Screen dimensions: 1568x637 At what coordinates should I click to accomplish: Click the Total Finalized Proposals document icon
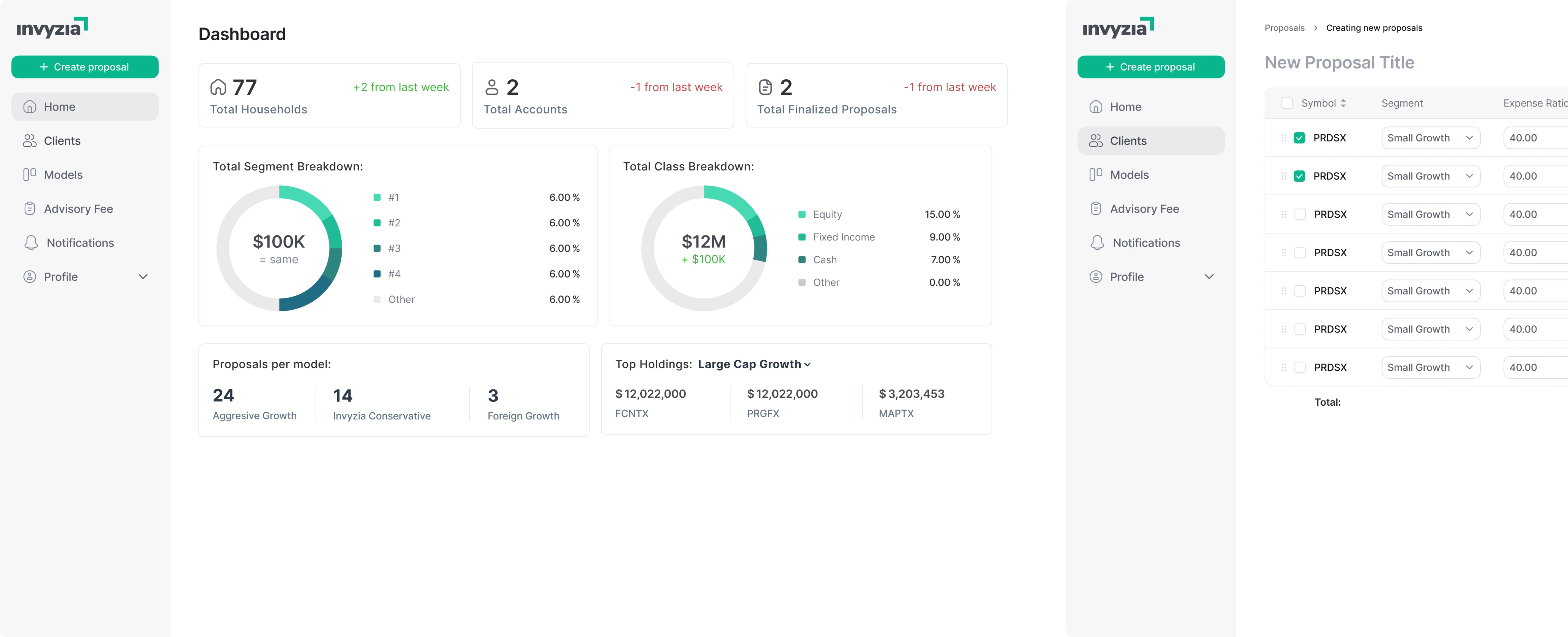(765, 88)
